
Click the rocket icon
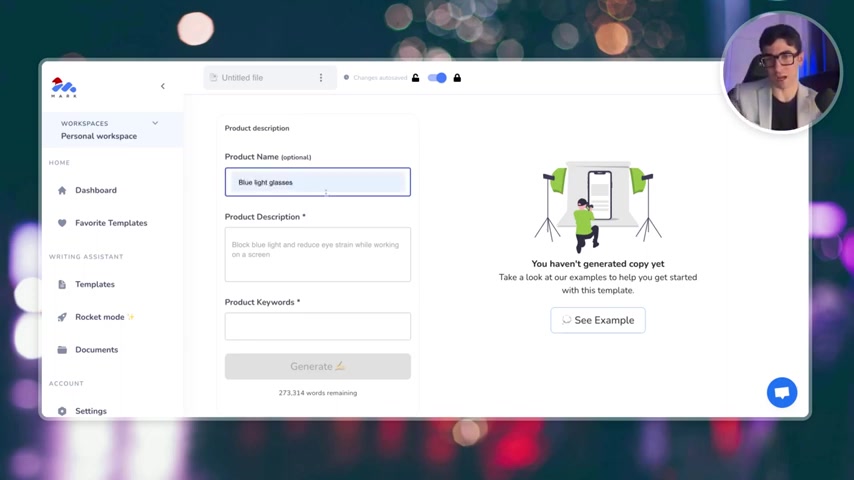click(x=62, y=317)
